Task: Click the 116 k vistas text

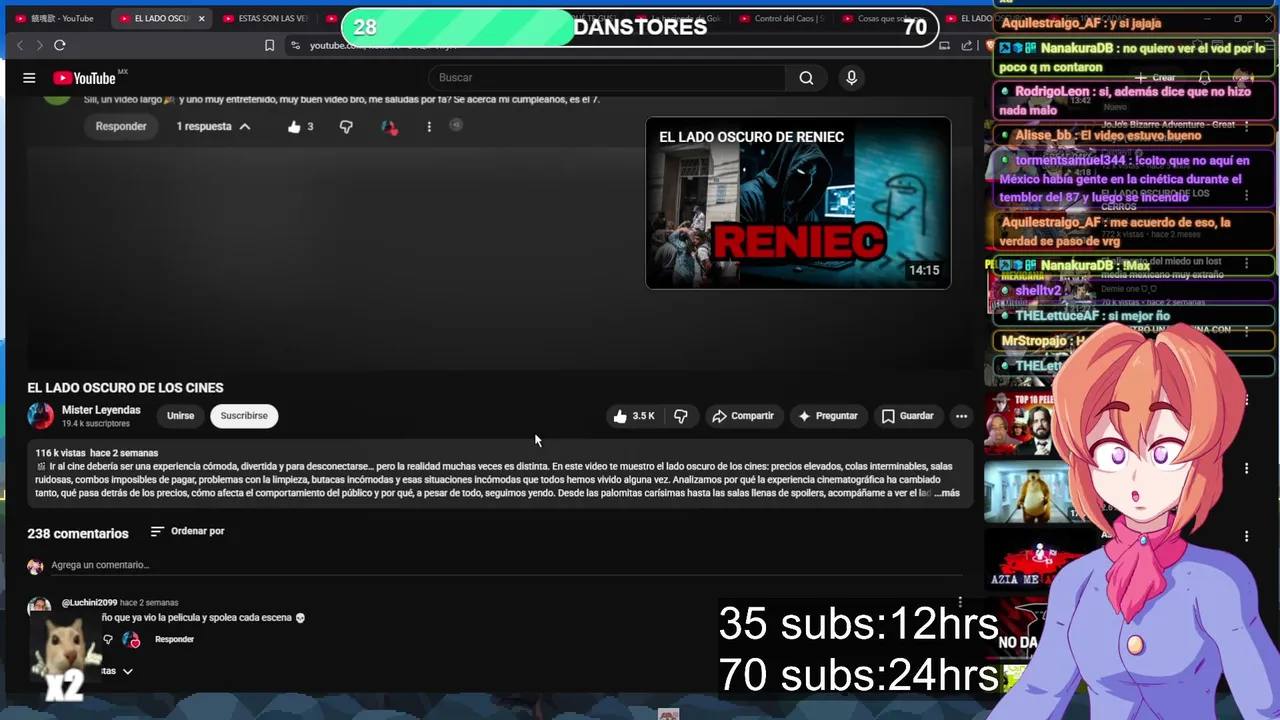Action: pyautogui.click(x=61, y=453)
